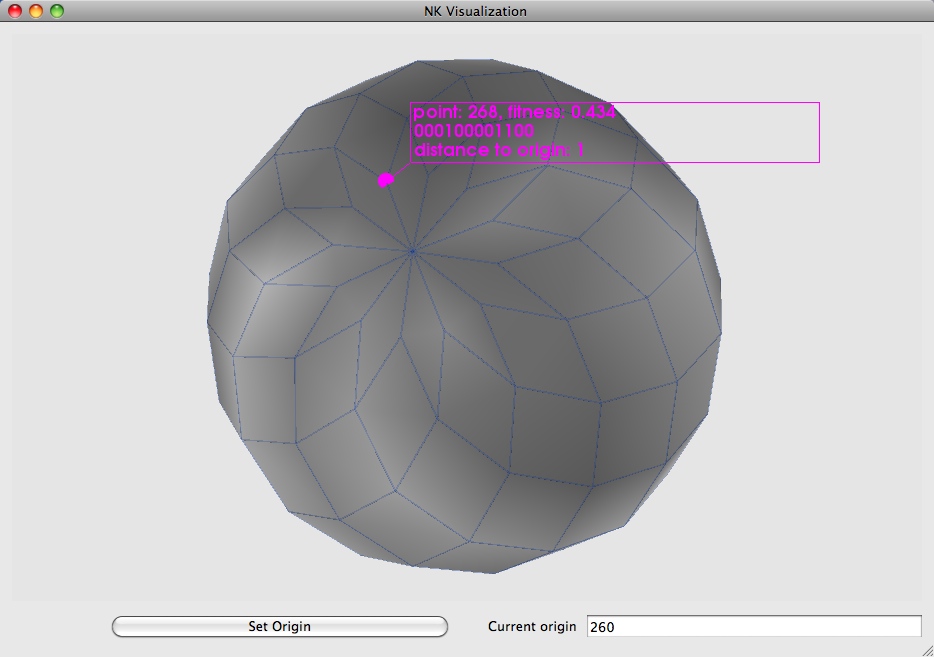This screenshot has height=657, width=934.
Task: Focus the Current origin input field
Action: point(753,626)
